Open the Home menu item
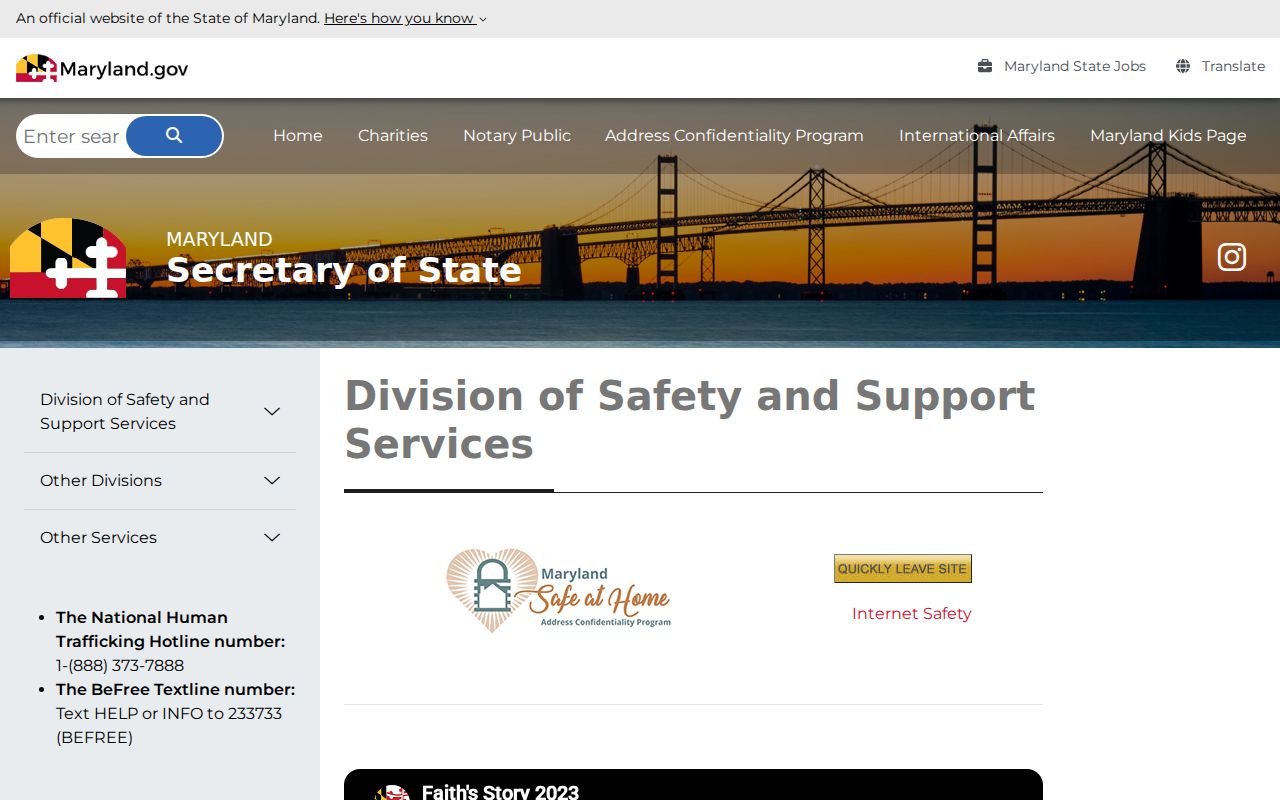 pyautogui.click(x=298, y=135)
